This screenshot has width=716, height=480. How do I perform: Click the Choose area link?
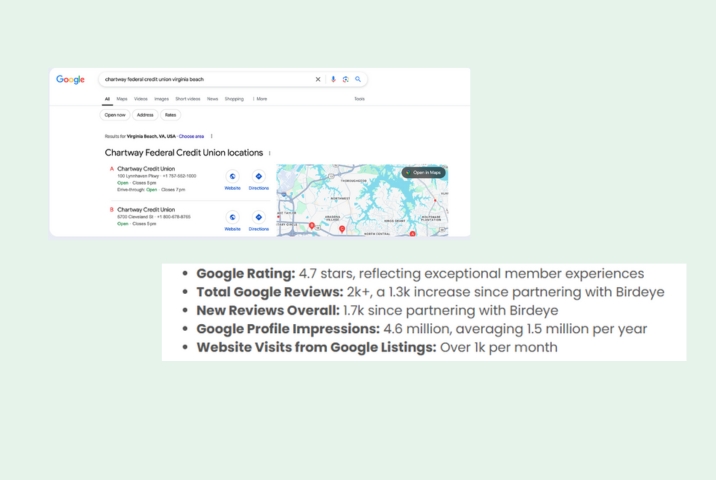191,136
